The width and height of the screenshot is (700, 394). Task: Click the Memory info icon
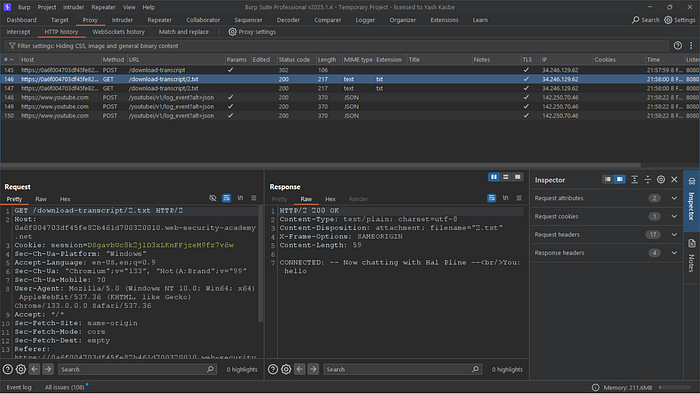coord(596,387)
